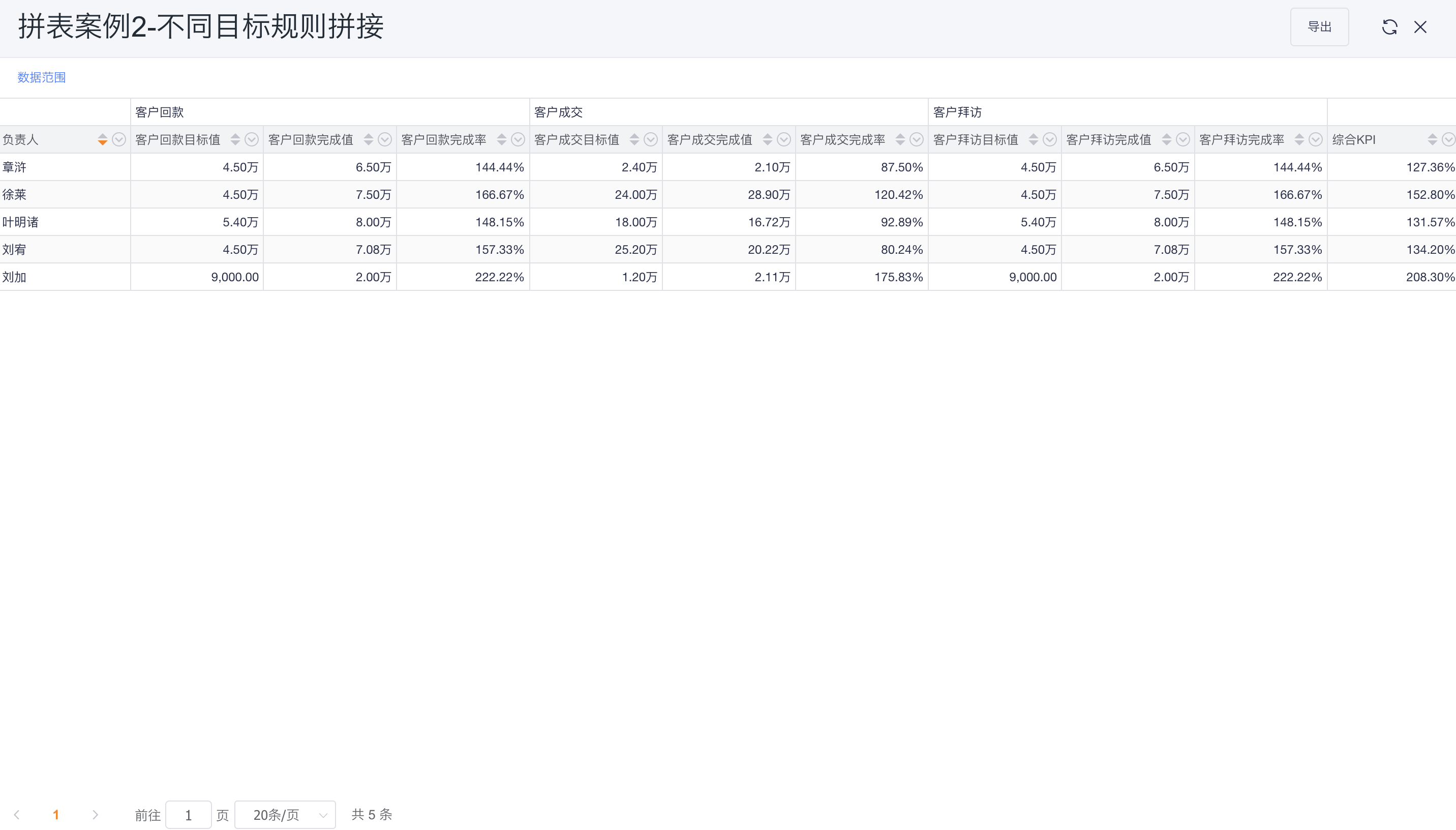Sort by 客户成交完成值 column
1456x830 pixels.
[768, 139]
